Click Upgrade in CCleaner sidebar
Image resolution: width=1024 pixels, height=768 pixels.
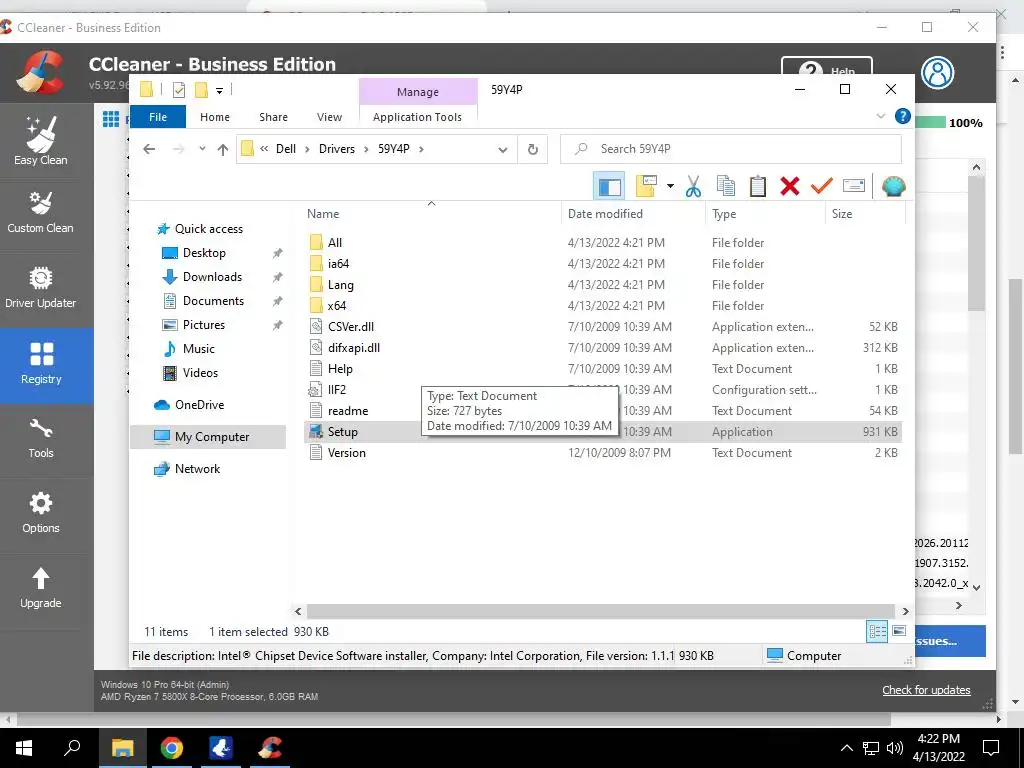click(x=40, y=588)
